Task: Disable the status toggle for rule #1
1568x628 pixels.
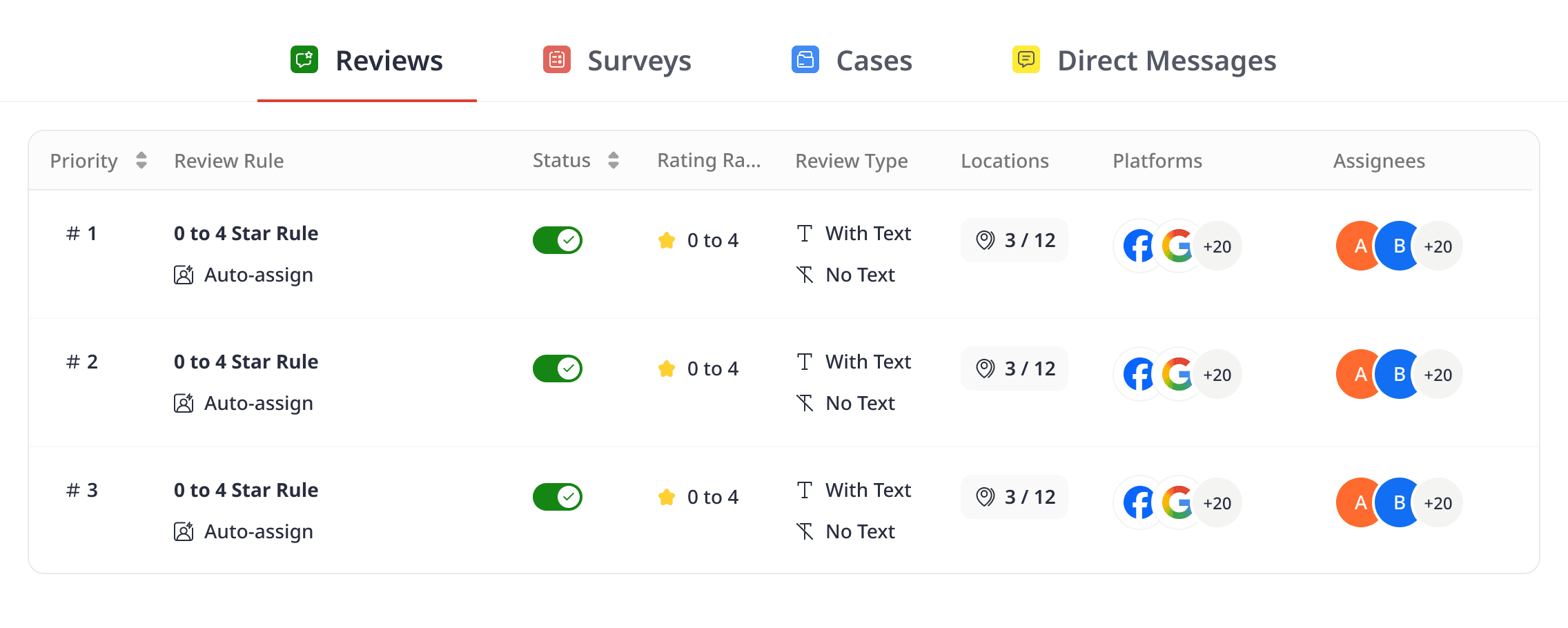Action: [558, 240]
